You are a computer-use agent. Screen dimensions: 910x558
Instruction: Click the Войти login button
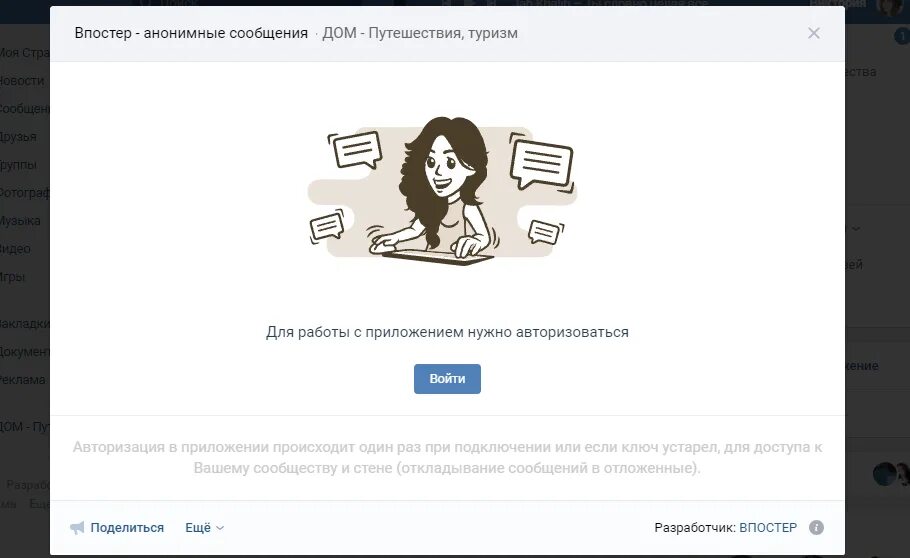pyautogui.click(x=447, y=379)
